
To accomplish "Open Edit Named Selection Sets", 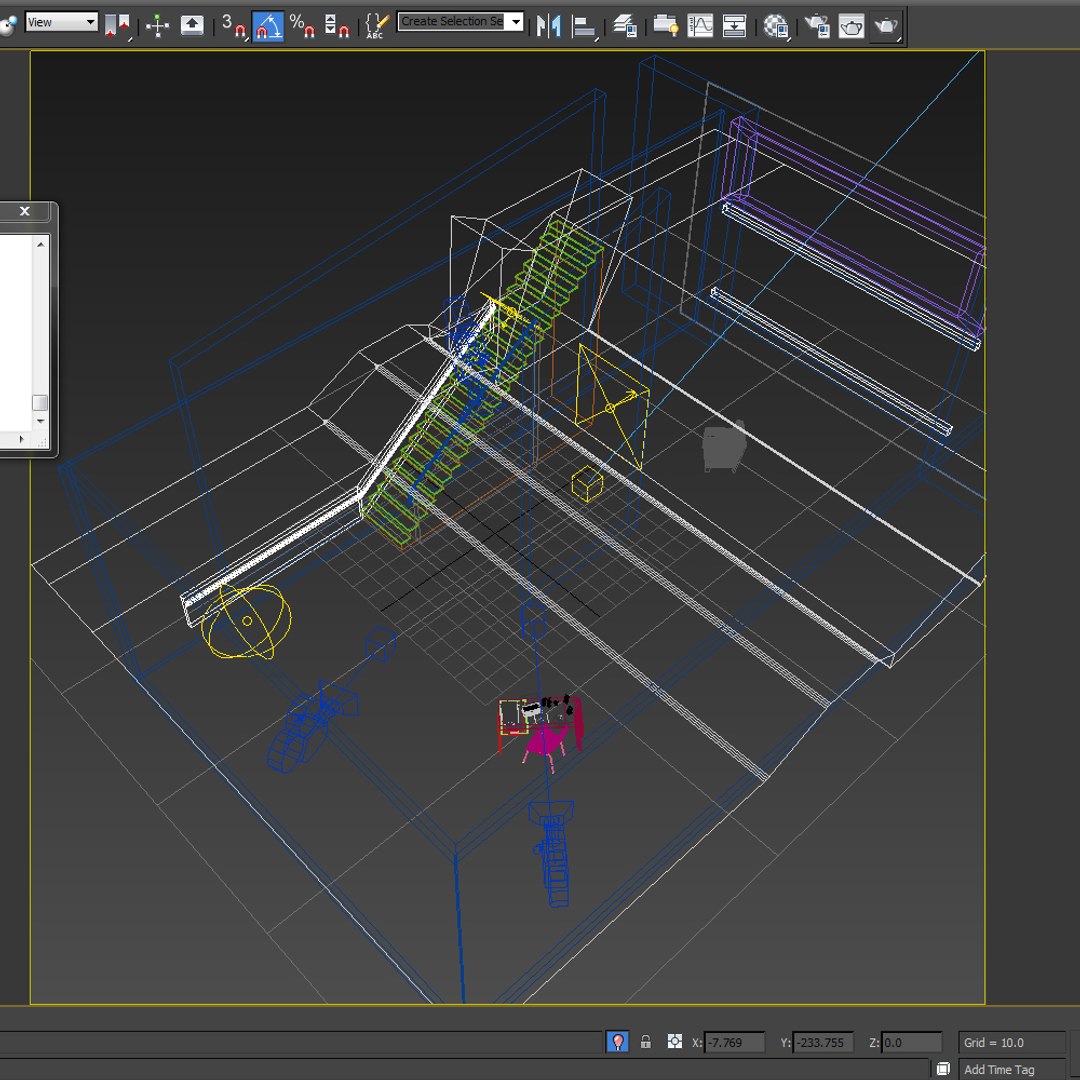I will 377,26.
